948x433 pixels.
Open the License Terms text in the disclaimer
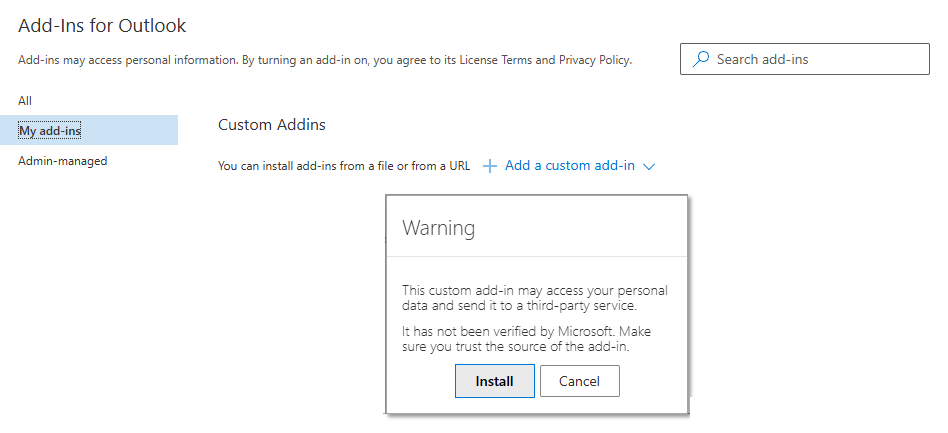(x=495, y=60)
